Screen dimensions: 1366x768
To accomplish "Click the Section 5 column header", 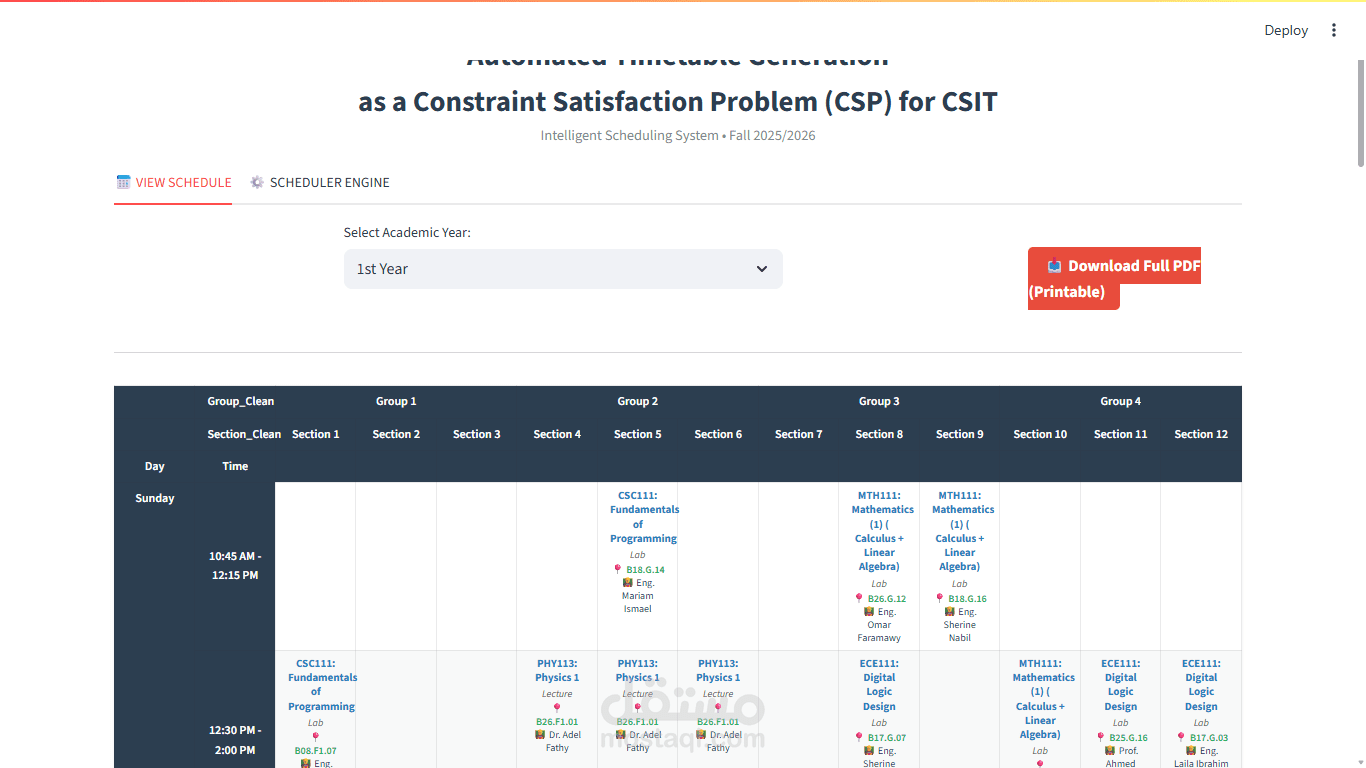I will coord(638,434).
